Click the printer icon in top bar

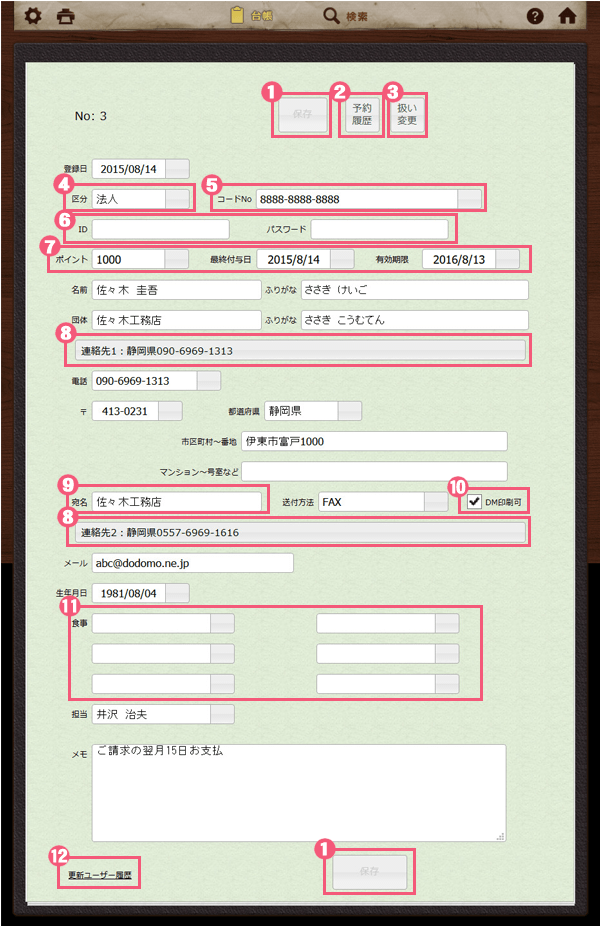[66, 16]
